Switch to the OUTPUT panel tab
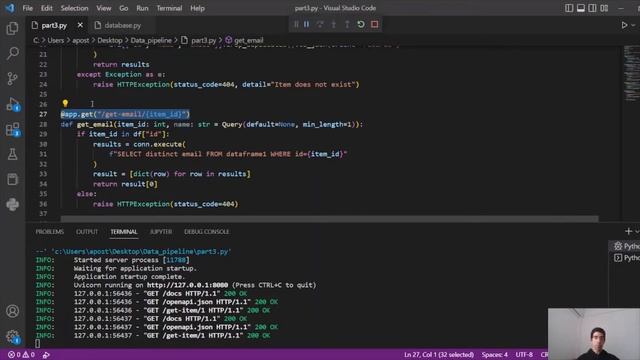640x360 pixels. tap(87, 232)
